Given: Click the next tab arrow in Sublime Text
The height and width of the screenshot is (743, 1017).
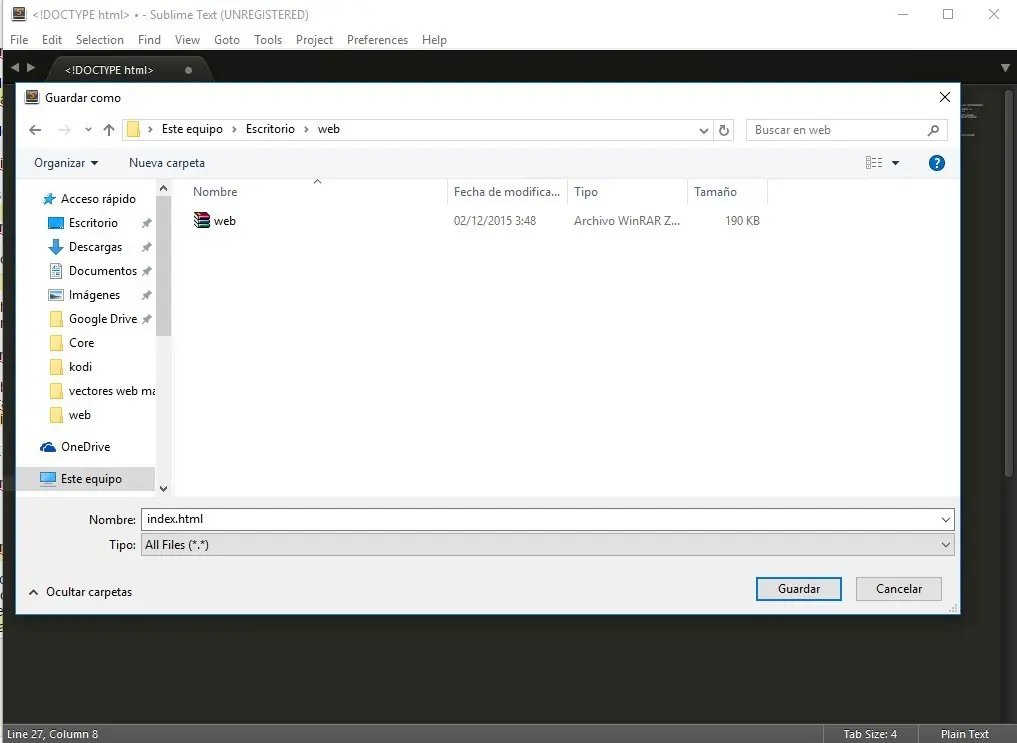Looking at the screenshot, I should click(x=30, y=67).
